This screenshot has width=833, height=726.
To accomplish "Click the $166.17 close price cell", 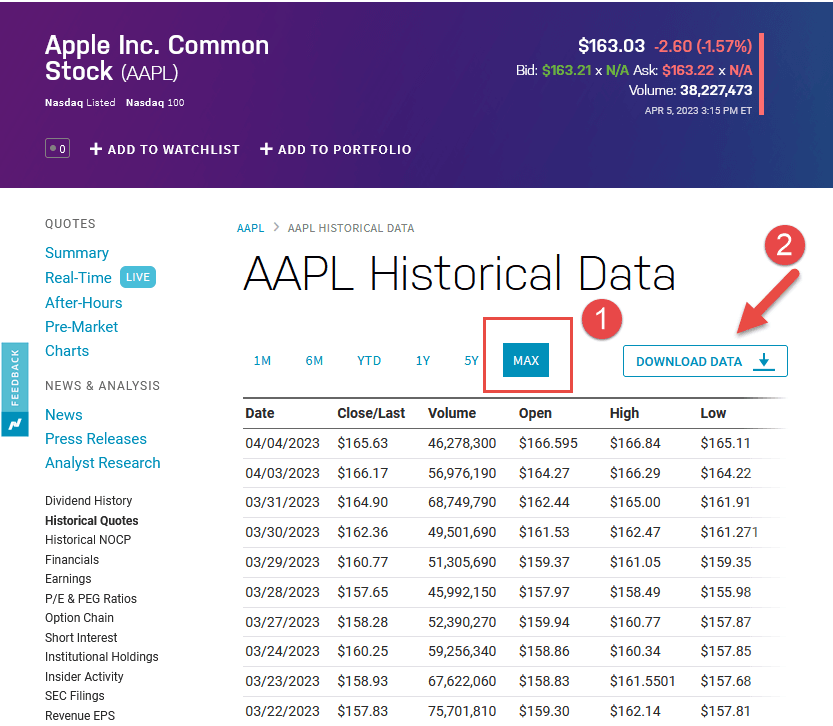I will (x=362, y=473).
